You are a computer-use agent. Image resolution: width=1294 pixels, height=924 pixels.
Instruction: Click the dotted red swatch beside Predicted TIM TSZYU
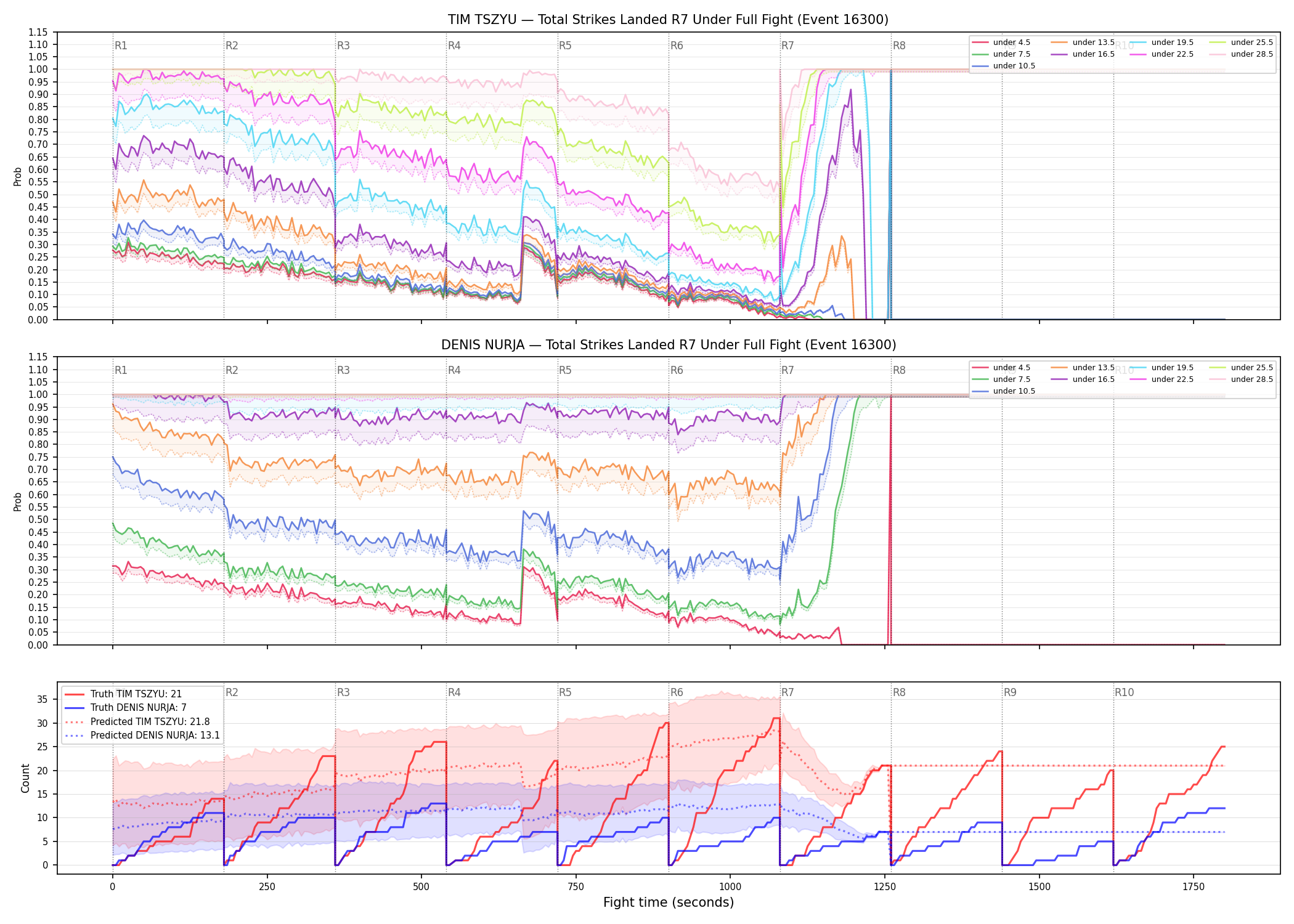(75, 722)
